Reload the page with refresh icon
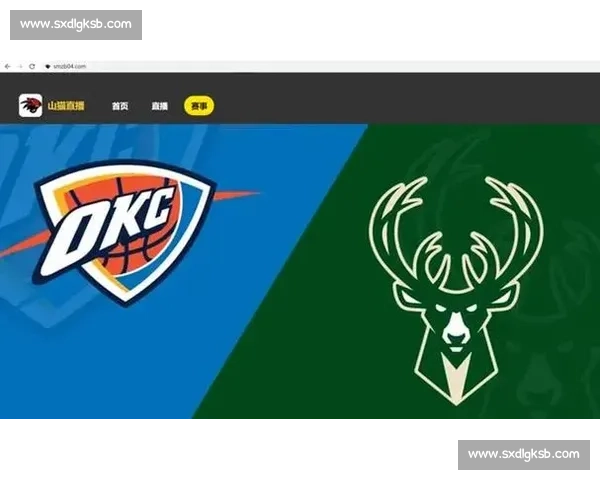 [32, 66]
